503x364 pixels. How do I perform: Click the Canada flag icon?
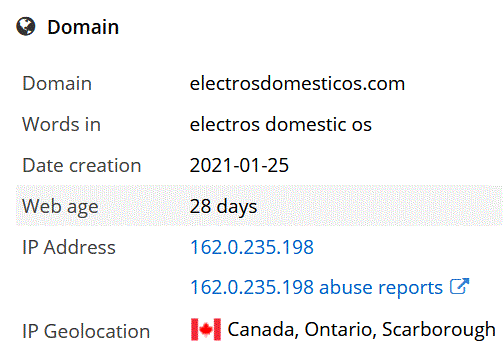click(x=206, y=329)
